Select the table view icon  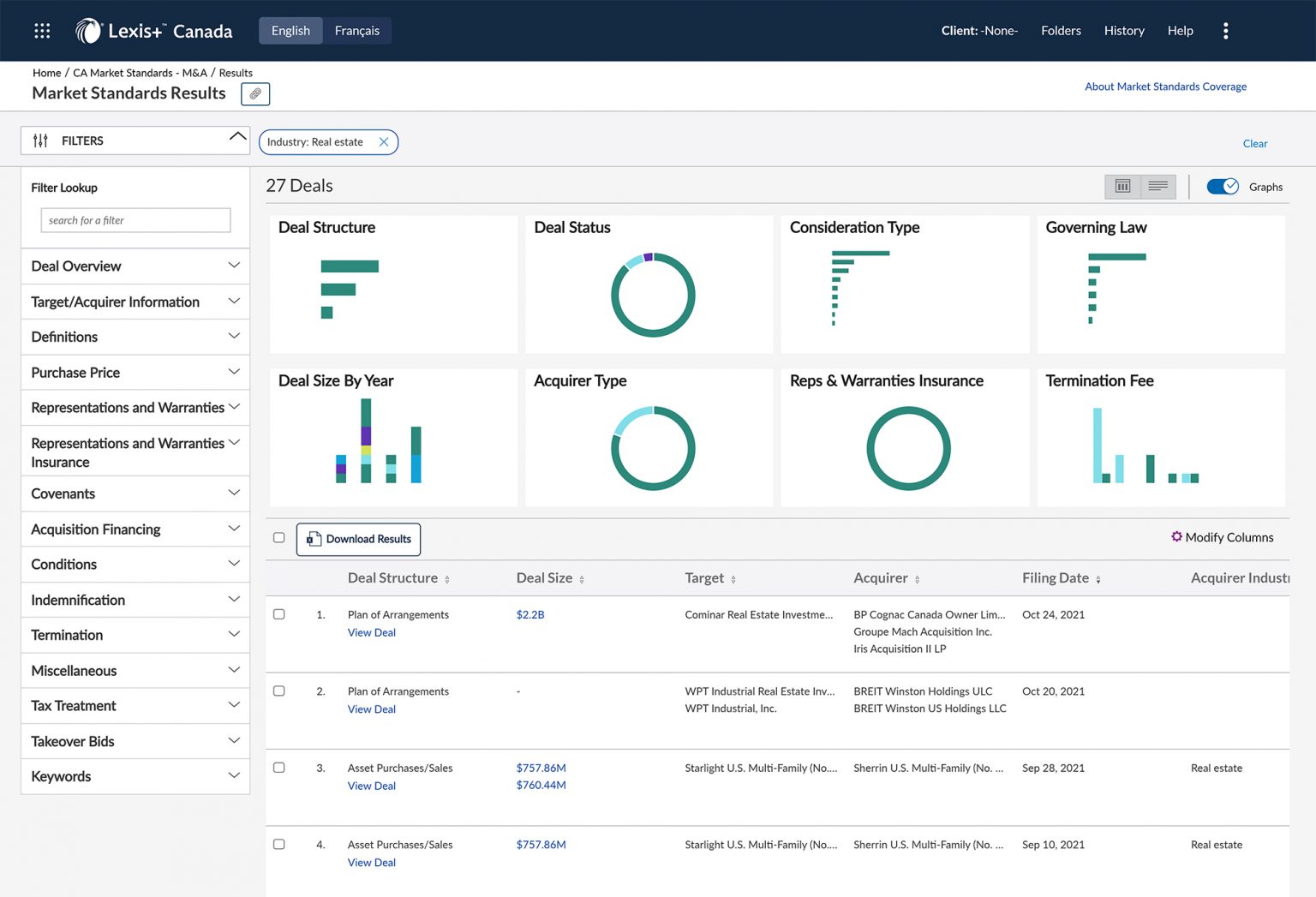click(x=1122, y=186)
